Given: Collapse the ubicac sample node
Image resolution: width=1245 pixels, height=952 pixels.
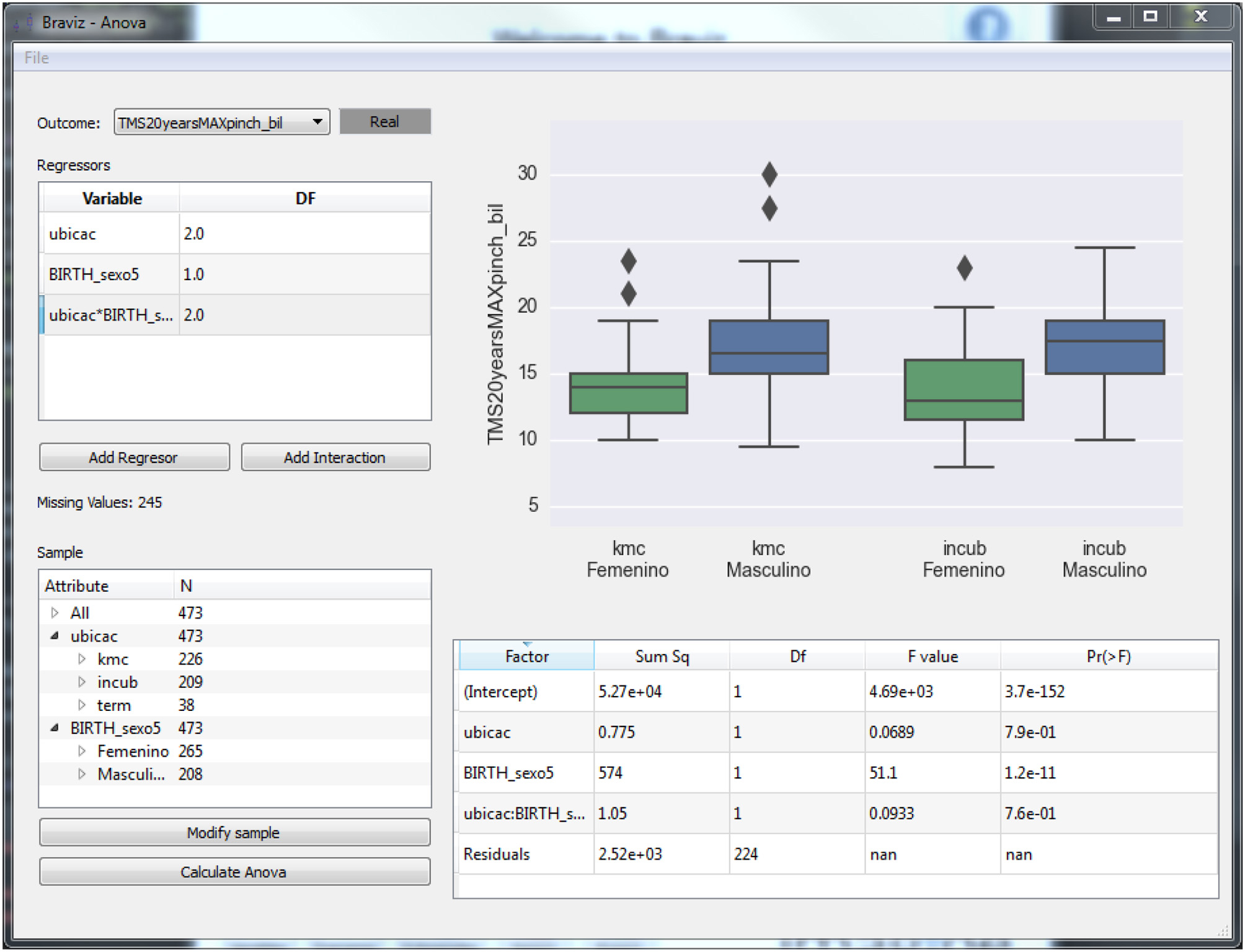Looking at the screenshot, I should click(55, 636).
